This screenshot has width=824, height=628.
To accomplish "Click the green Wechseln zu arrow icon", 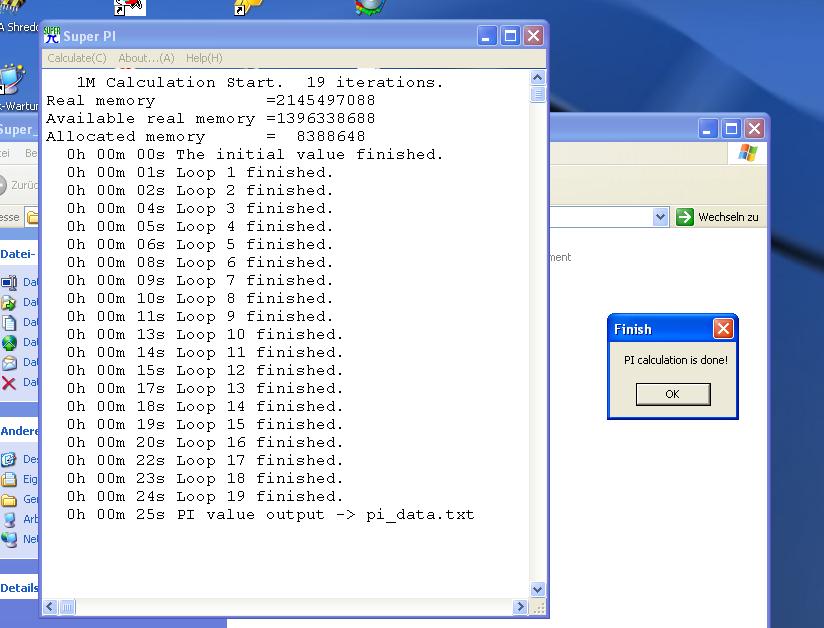I will 685,217.
